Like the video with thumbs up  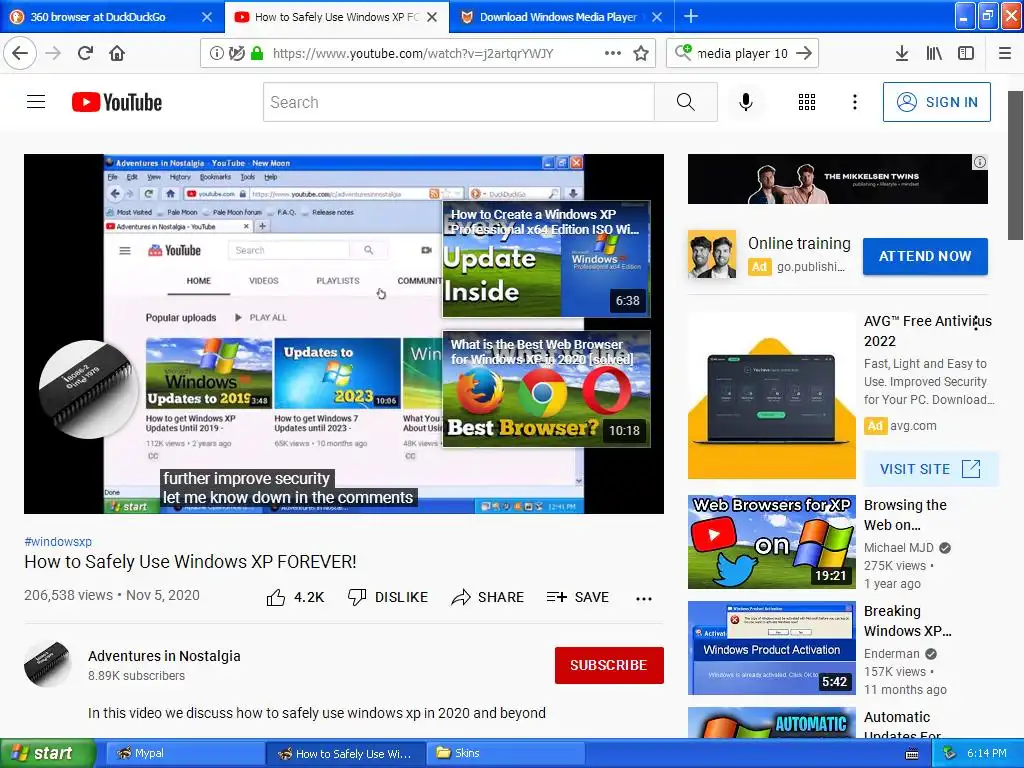point(295,597)
